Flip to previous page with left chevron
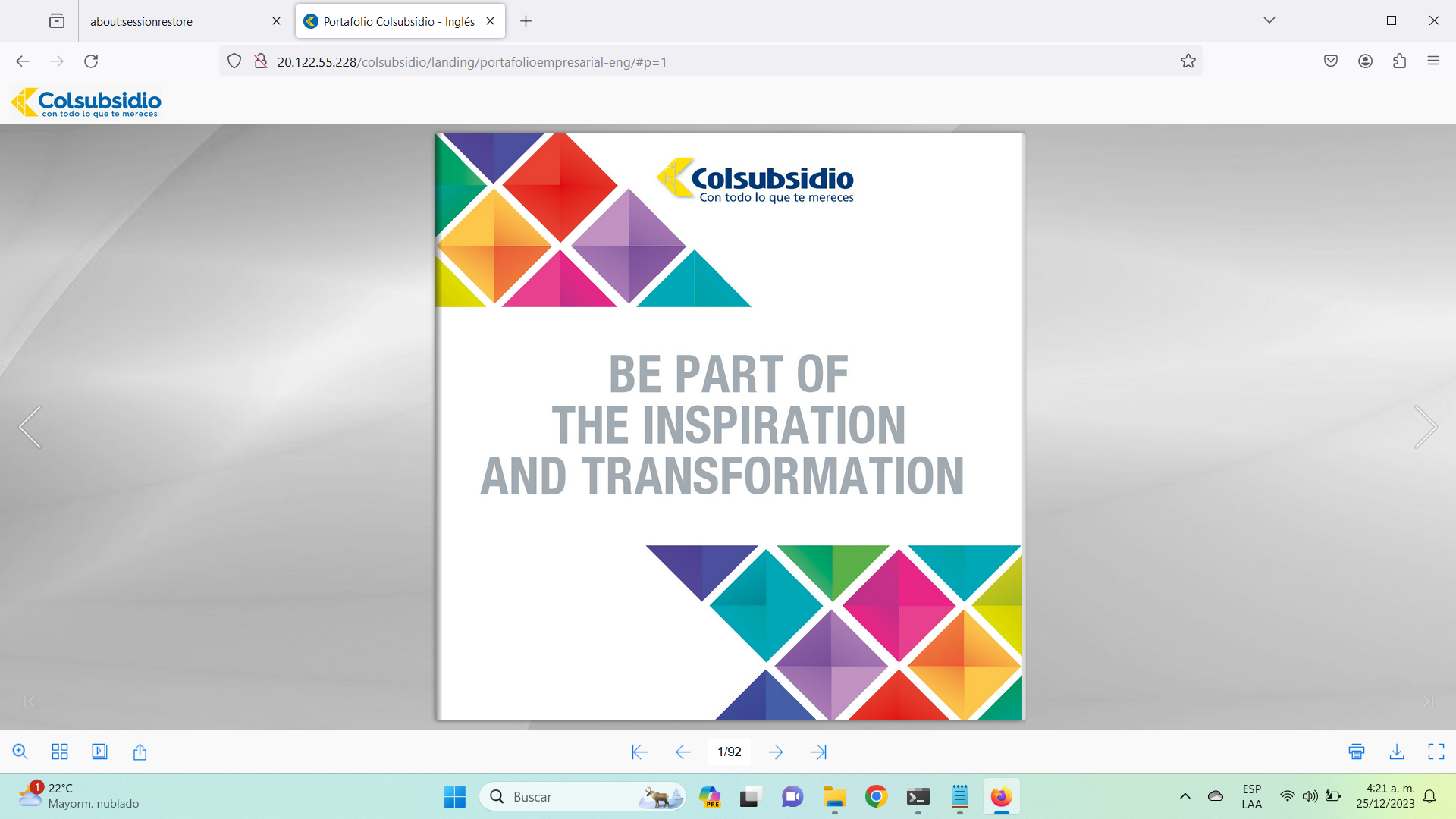 click(30, 427)
